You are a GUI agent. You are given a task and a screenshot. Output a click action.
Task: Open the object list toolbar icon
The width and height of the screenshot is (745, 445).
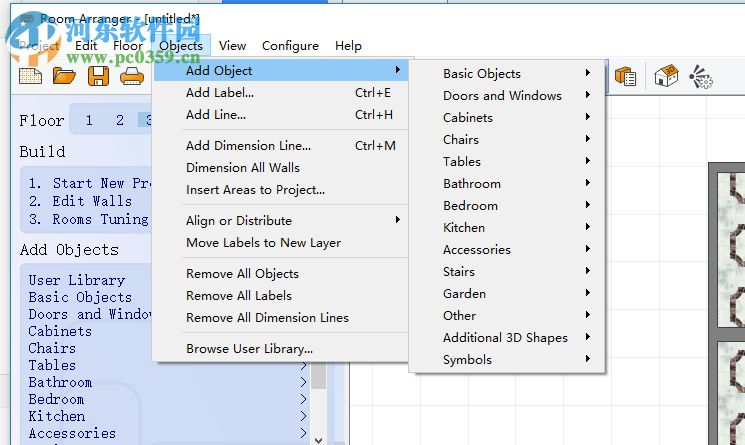625,76
